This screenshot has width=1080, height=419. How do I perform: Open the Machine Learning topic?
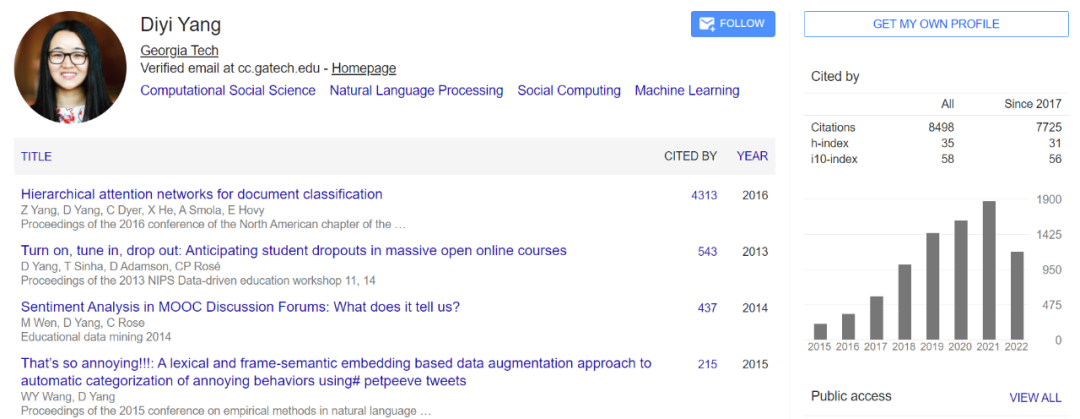click(687, 90)
